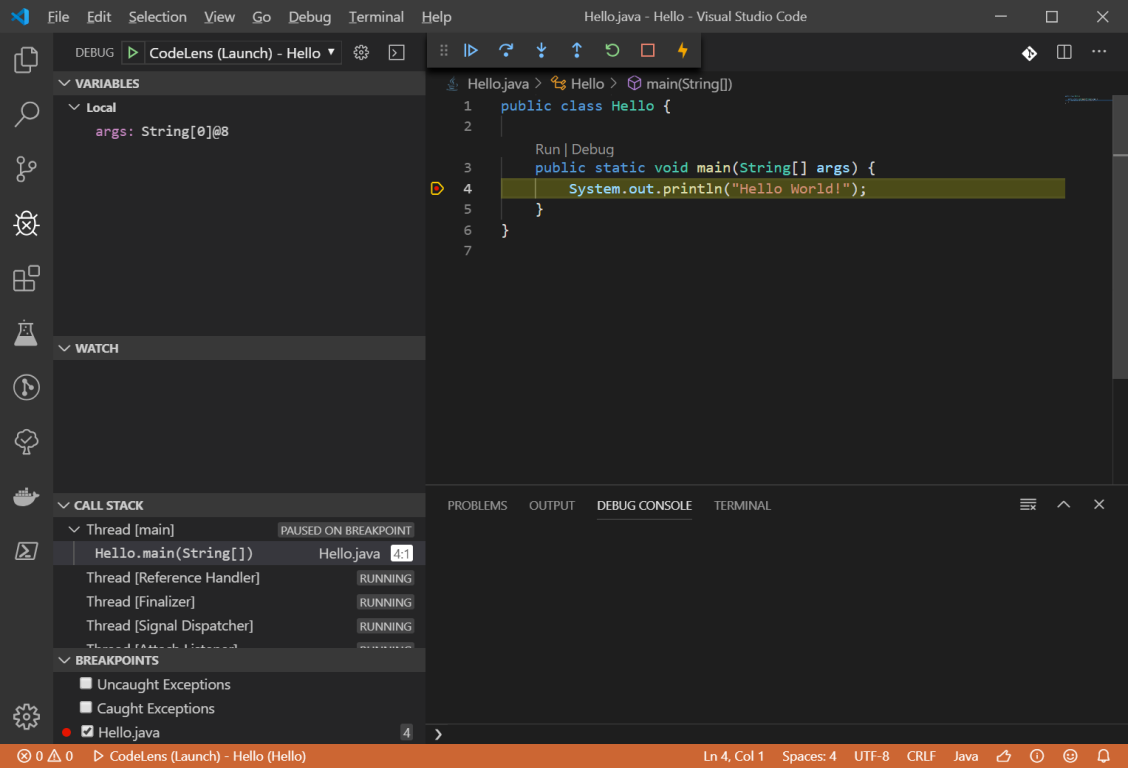Open the View menu

pyautogui.click(x=219, y=17)
